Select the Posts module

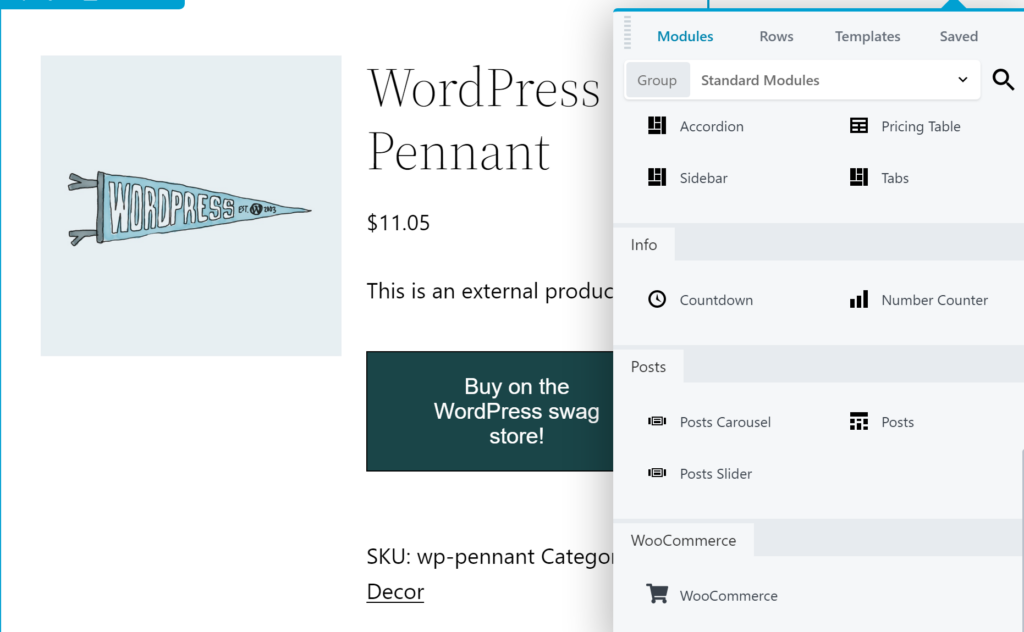click(896, 422)
